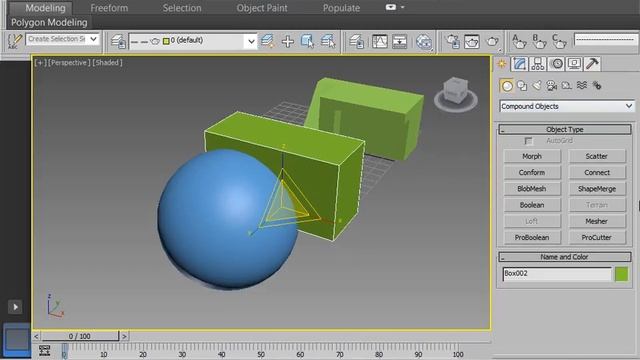Open the Modify command panel tab
The image size is (640, 360).
click(520, 64)
